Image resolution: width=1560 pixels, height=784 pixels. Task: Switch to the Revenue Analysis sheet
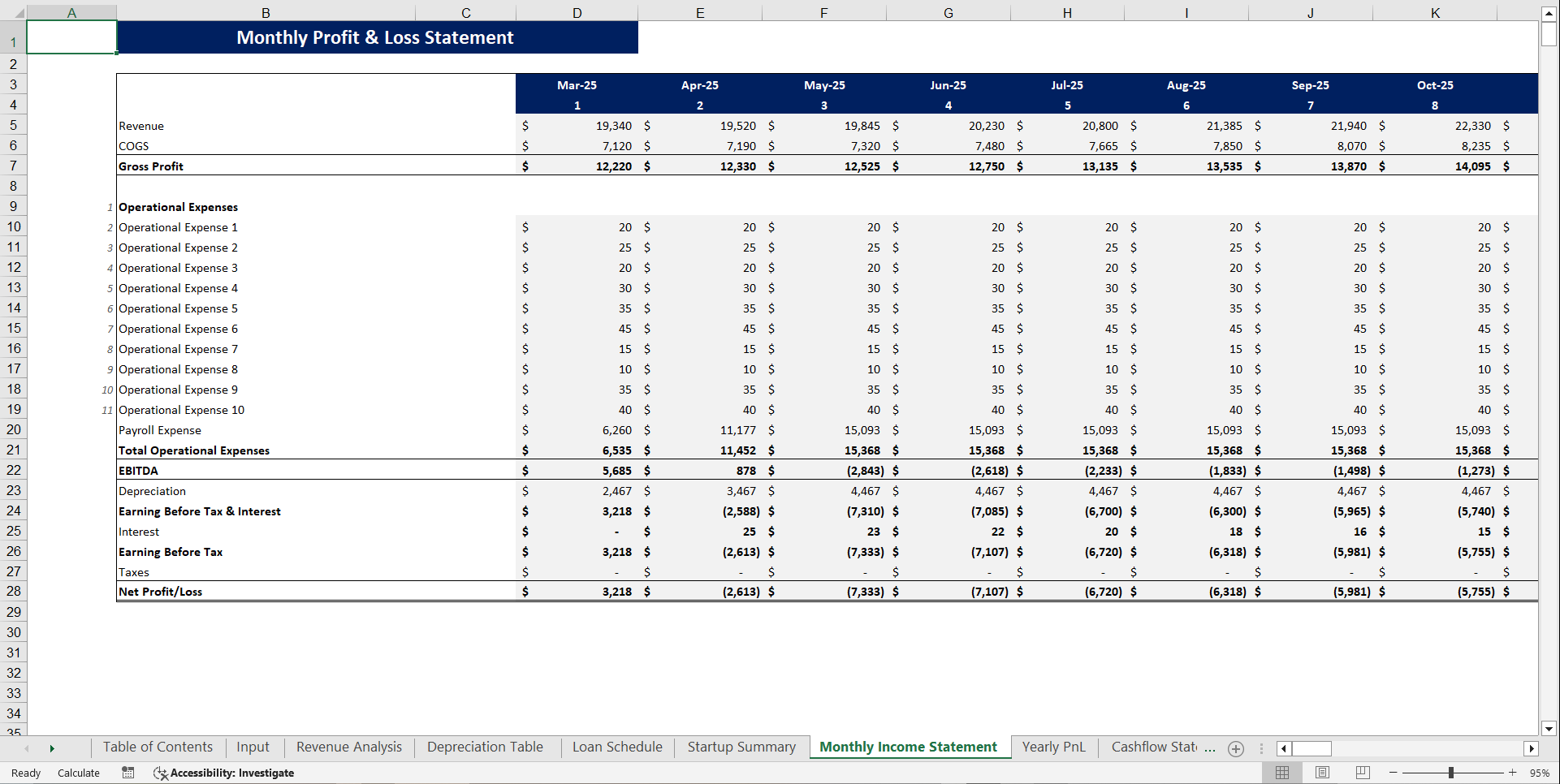pyautogui.click(x=348, y=747)
